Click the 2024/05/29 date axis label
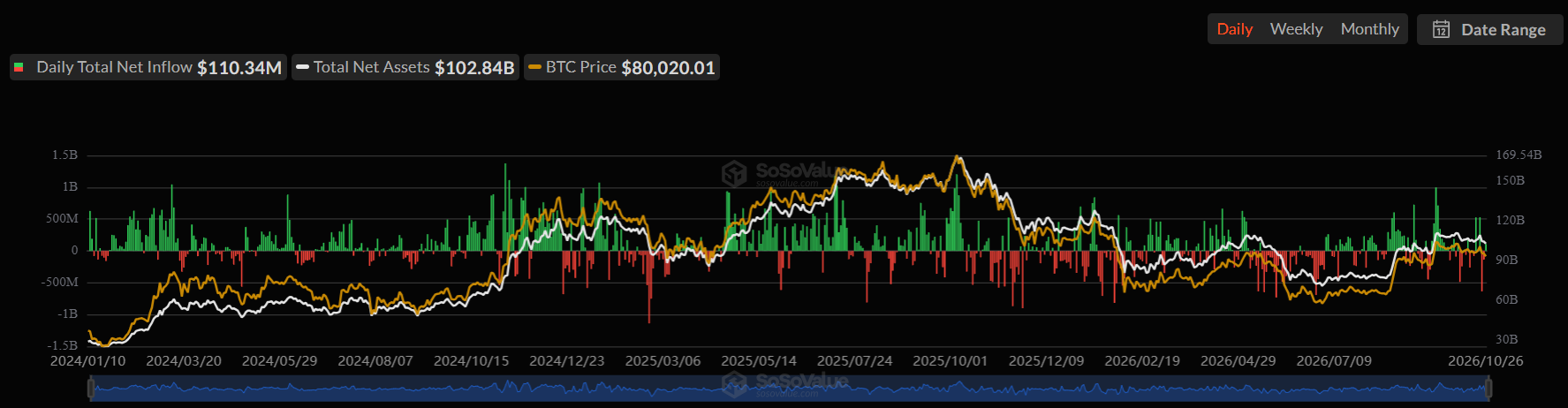The width and height of the screenshot is (1568, 408). (279, 360)
